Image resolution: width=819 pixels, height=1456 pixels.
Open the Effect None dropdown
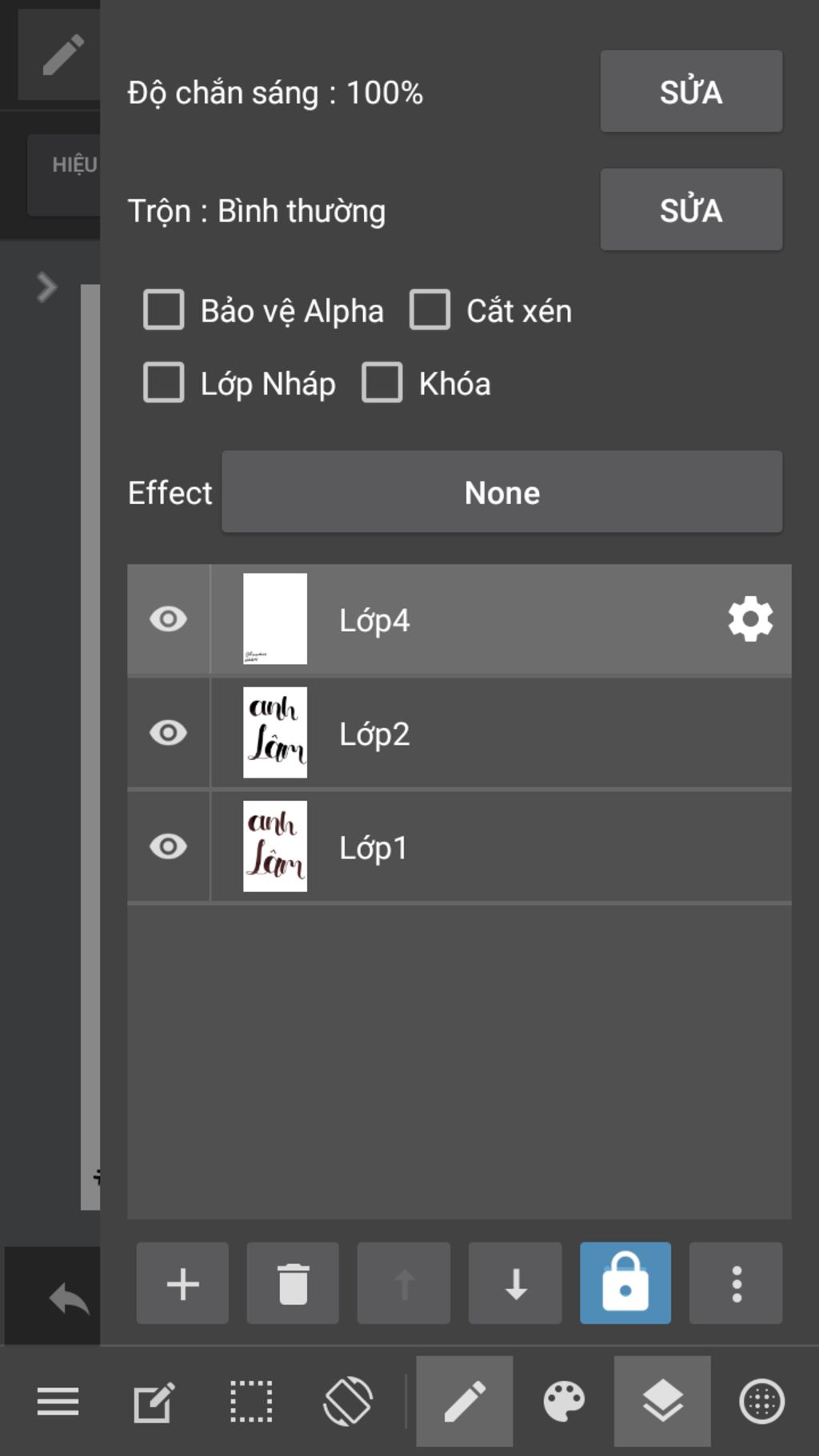(x=501, y=492)
